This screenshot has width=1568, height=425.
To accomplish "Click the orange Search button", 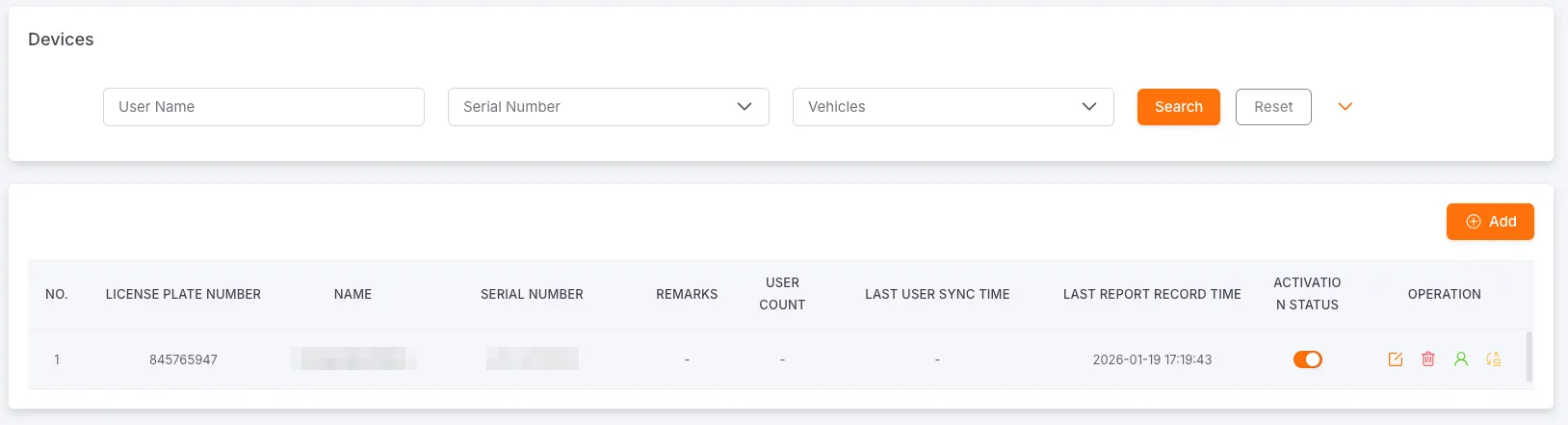I will coord(1178,107).
